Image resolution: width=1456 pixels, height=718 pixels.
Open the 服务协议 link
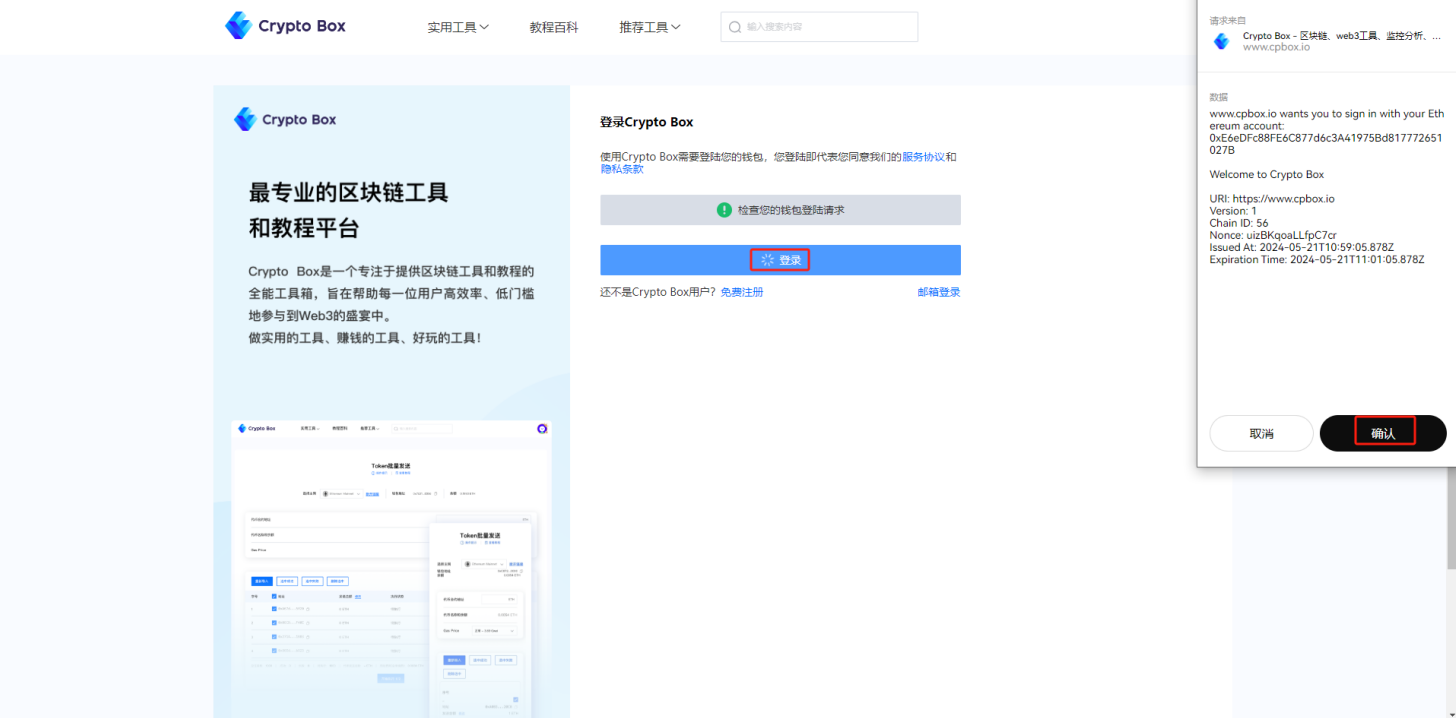point(923,157)
